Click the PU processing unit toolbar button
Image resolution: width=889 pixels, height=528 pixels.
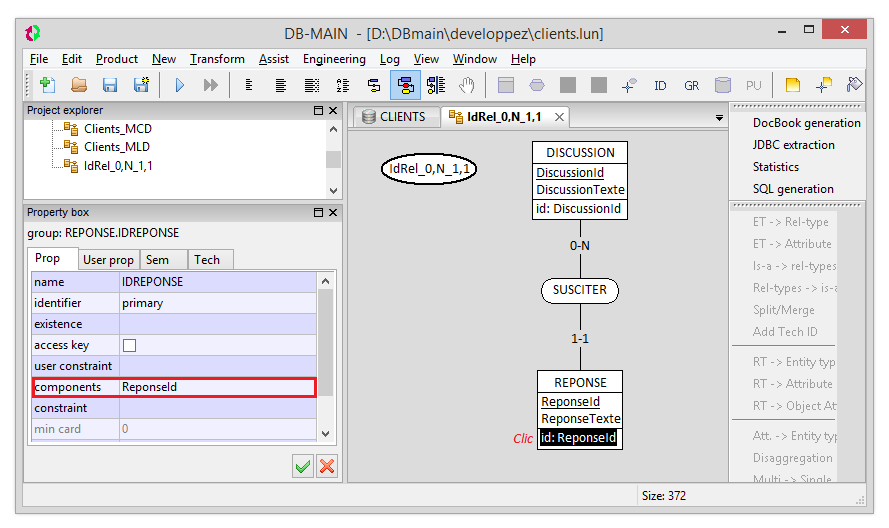tap(753, 86)
